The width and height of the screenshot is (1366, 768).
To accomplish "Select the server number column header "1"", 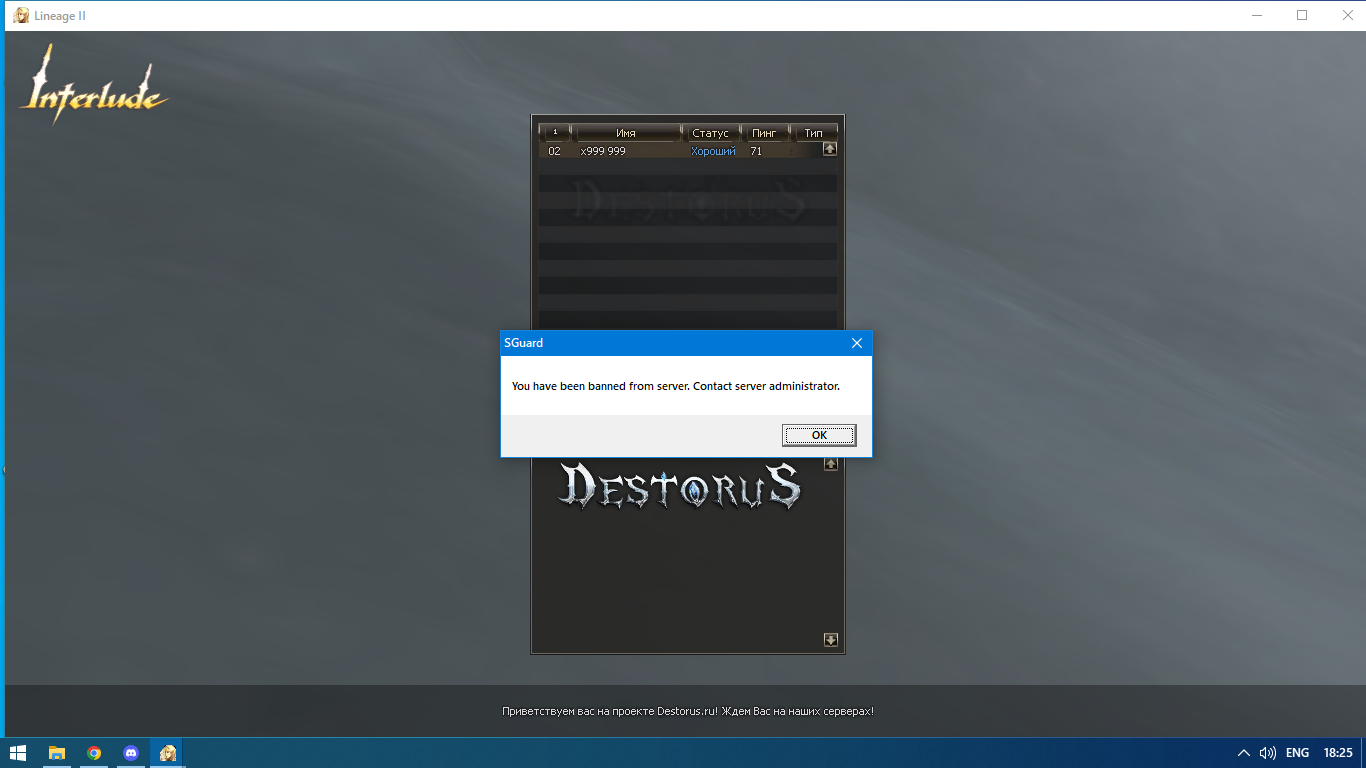I will point(555,133).
